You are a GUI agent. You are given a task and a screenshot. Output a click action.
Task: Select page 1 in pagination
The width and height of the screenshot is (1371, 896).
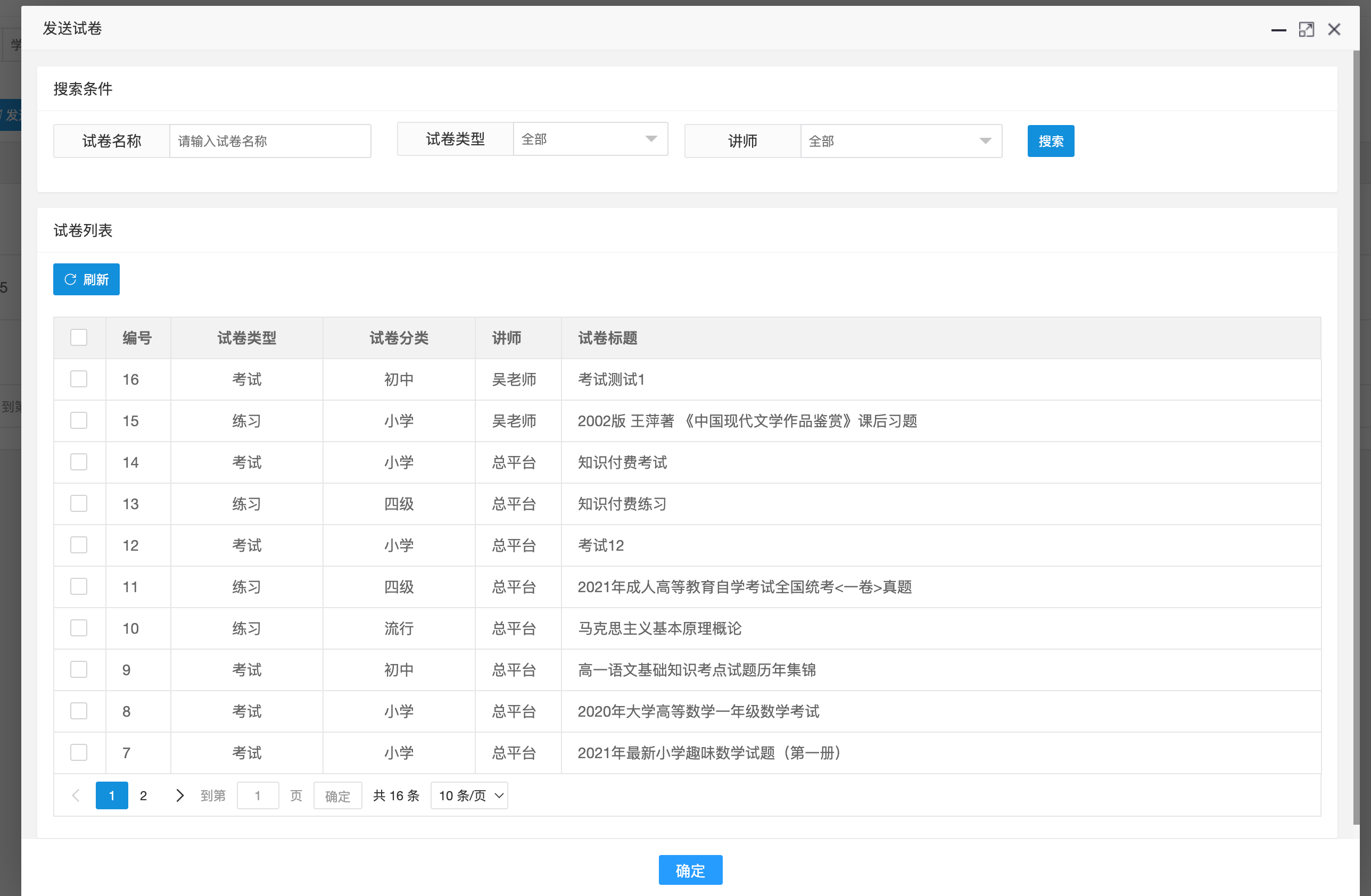coord(112,795)
